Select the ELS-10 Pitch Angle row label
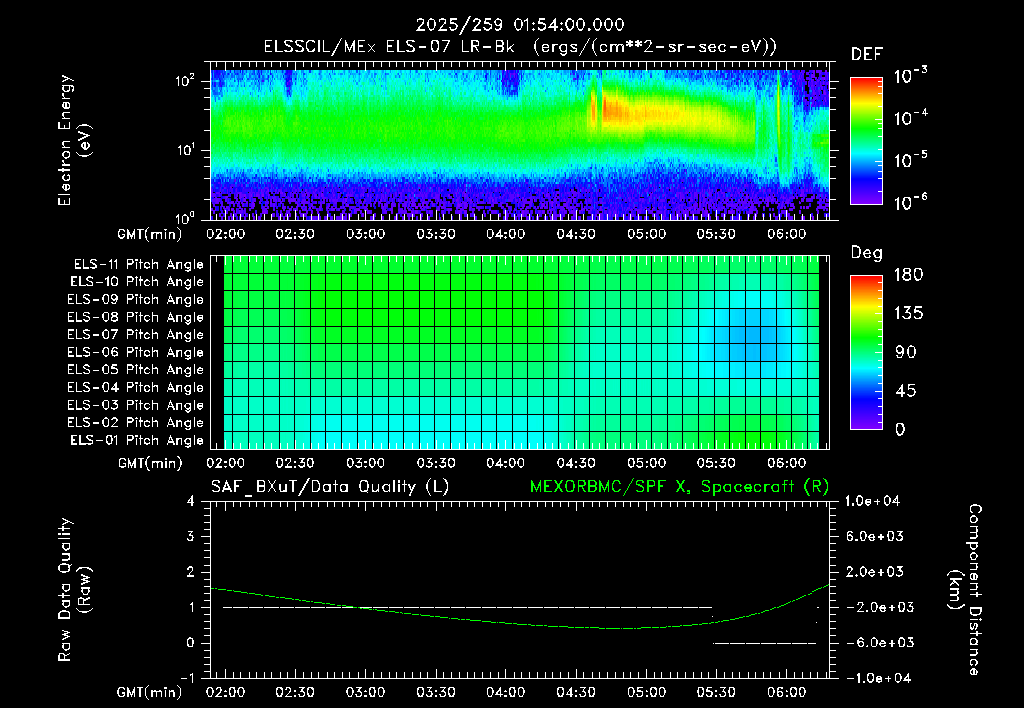 [x=137, y=282]
